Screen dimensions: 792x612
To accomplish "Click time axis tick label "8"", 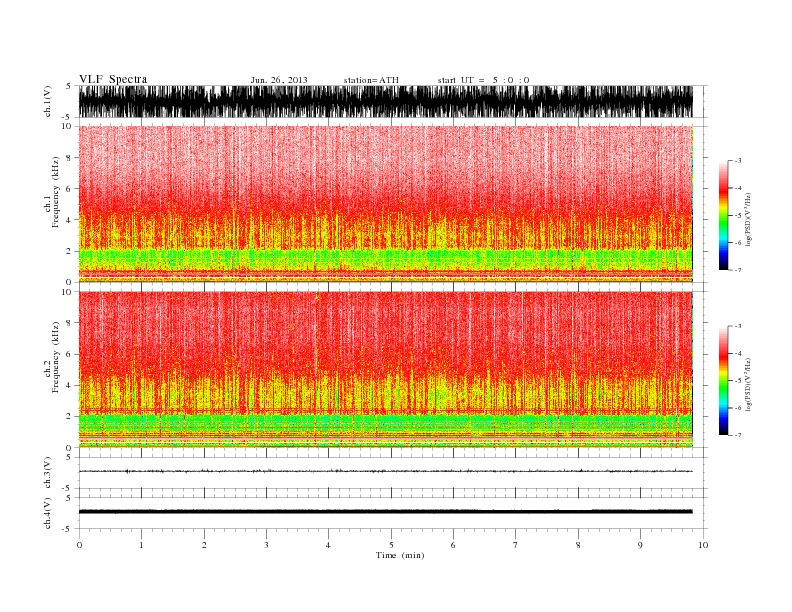I will (578, 545).
